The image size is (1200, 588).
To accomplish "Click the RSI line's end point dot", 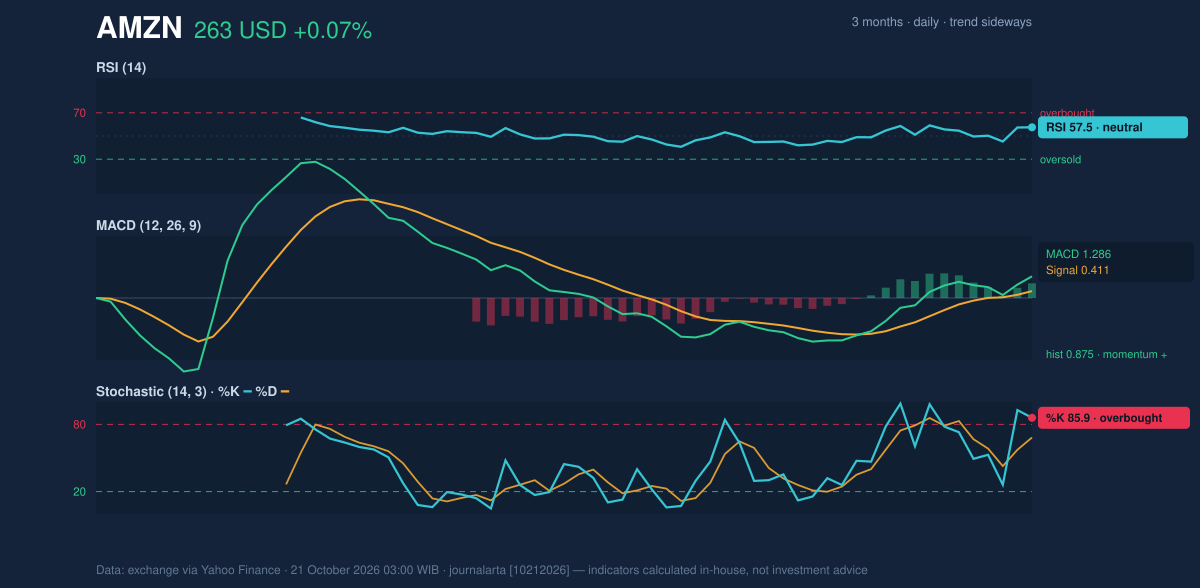I will (x=1032, y=128).
